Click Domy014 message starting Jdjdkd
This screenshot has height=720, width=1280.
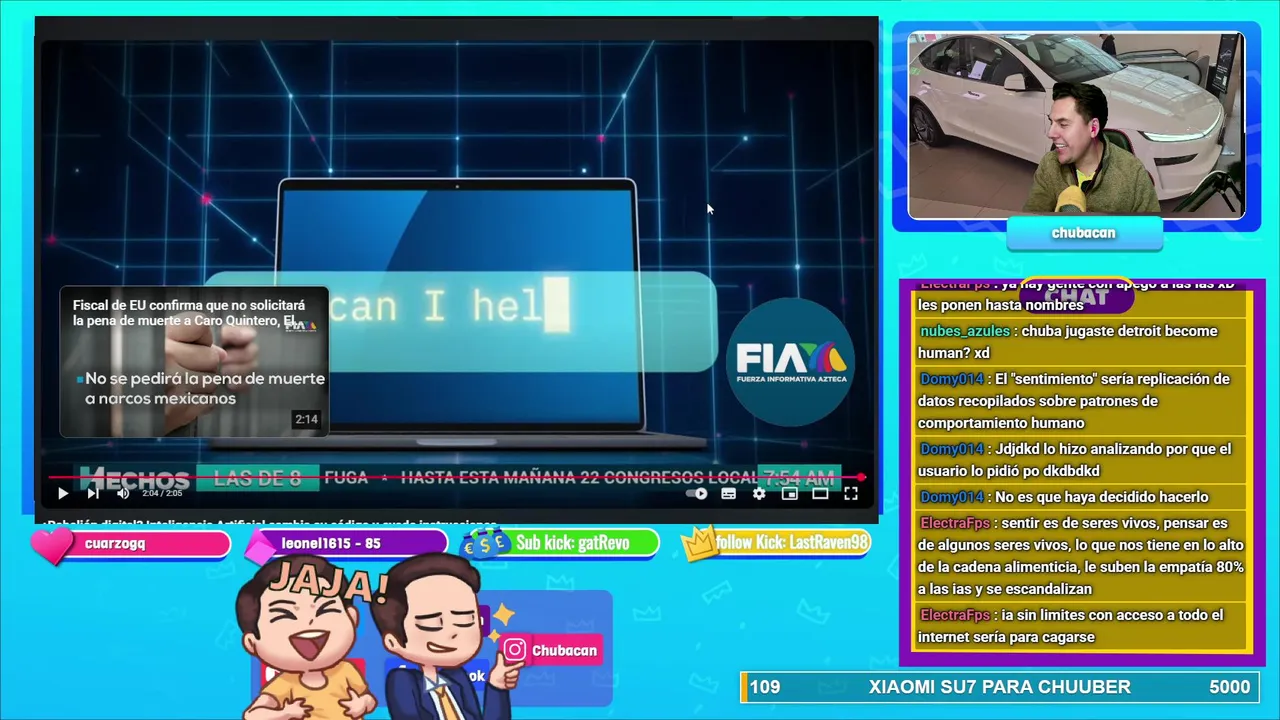point(1080,460)
